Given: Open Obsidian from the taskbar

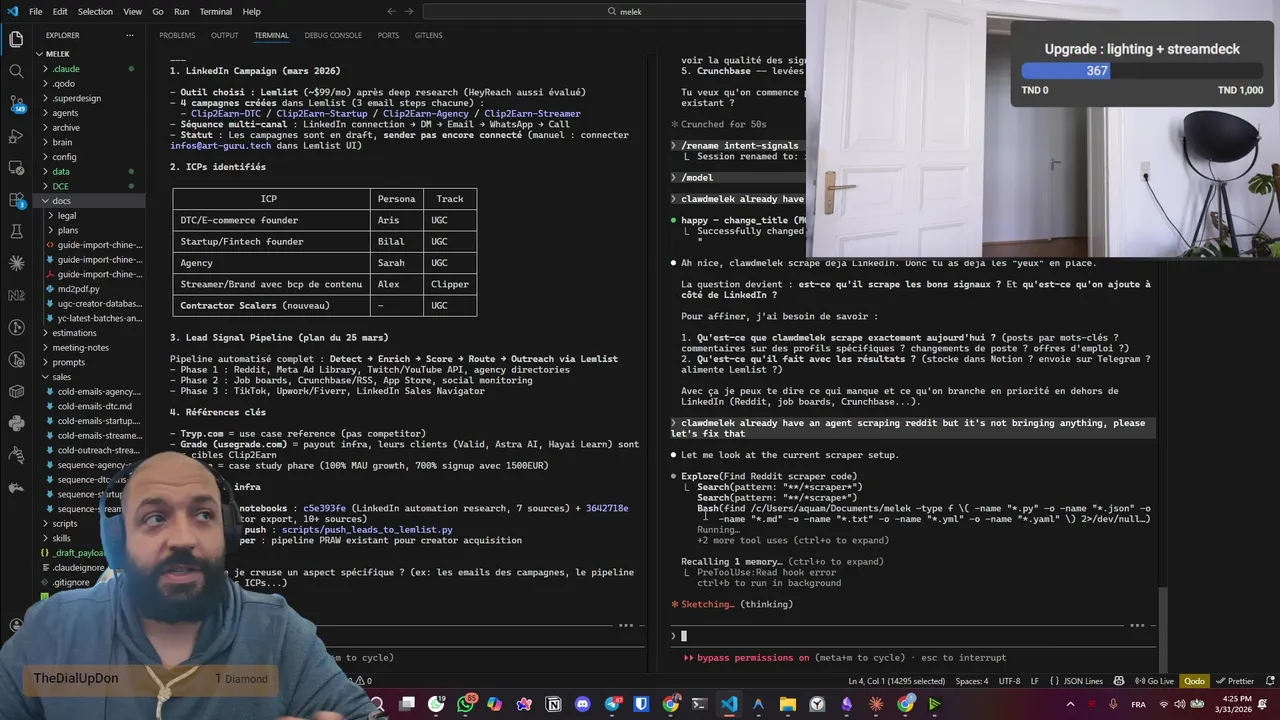Looking at the screenshot, I should (x=847, y=704).
